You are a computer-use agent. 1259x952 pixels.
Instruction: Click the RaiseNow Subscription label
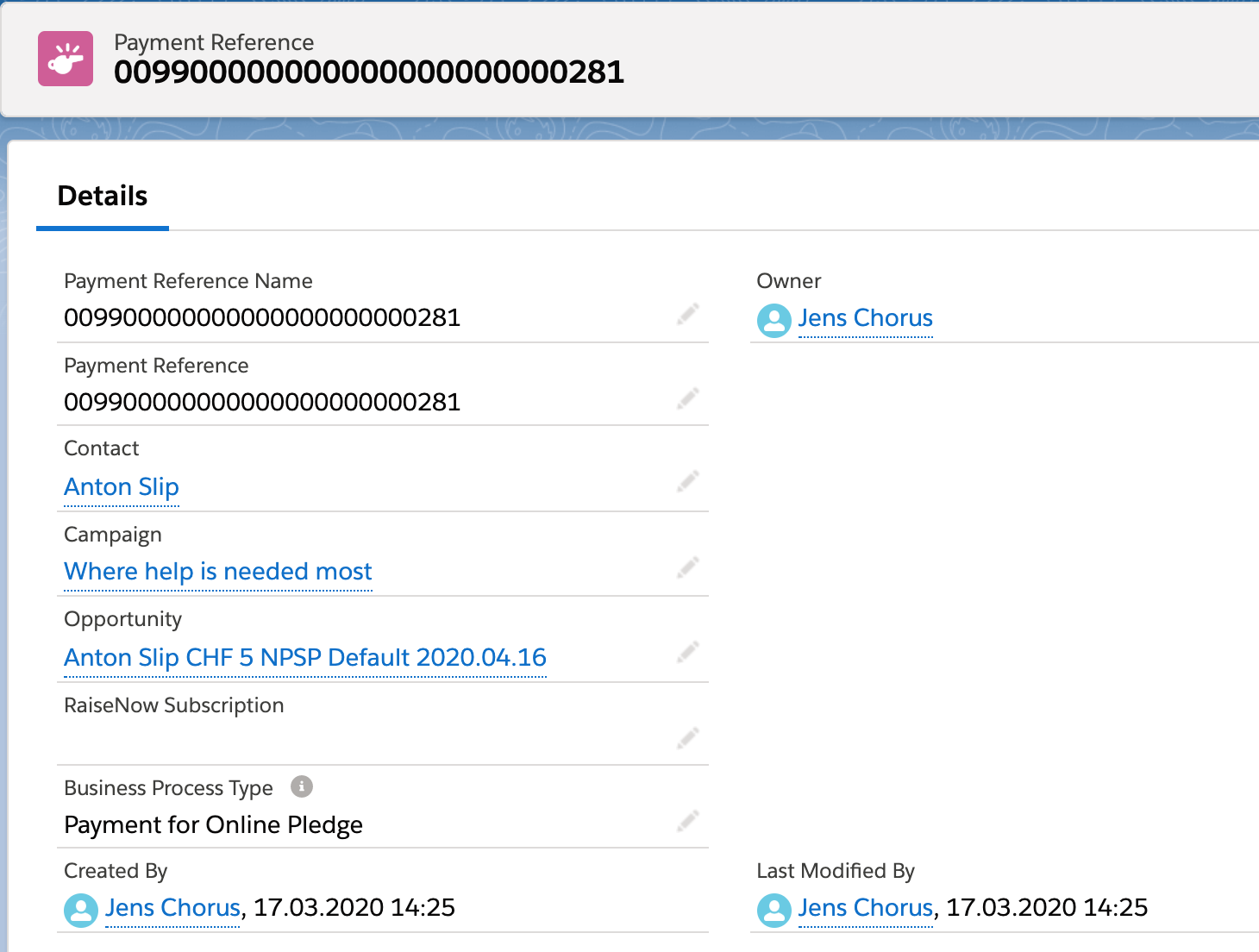[x=173, y=705]
